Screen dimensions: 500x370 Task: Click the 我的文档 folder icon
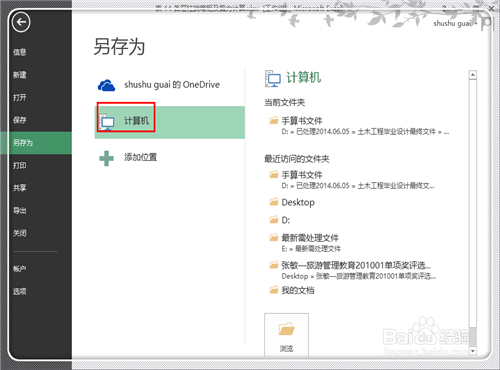[274, 289]
